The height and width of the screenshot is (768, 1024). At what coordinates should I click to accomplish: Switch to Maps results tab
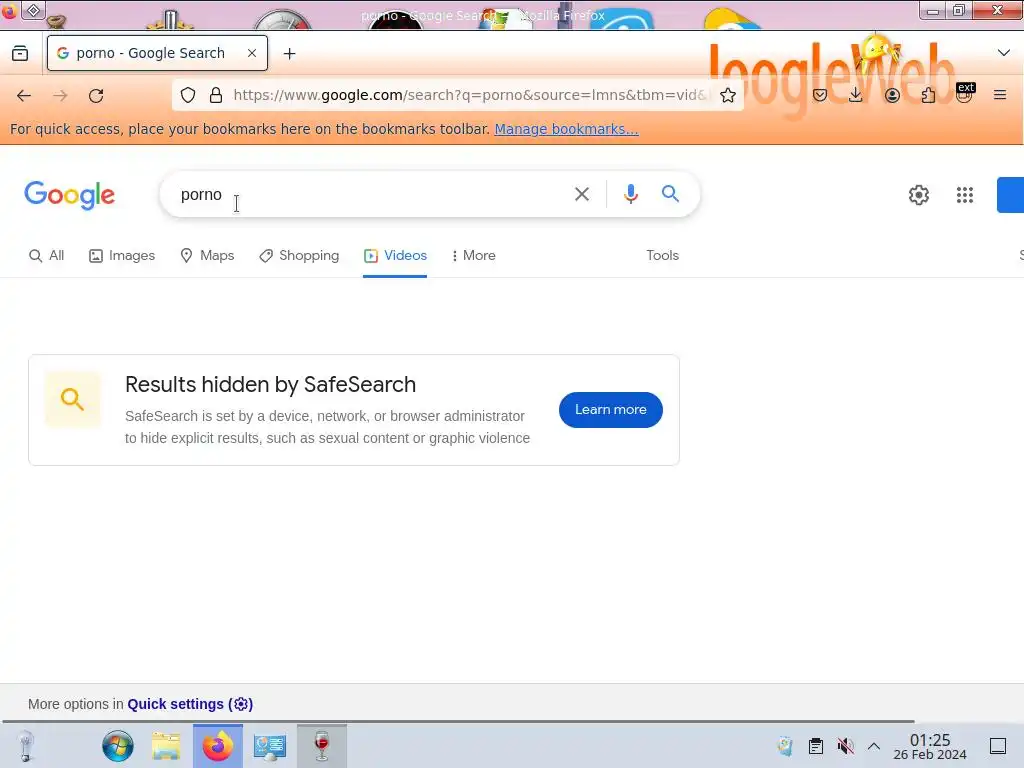pos(207,255)
